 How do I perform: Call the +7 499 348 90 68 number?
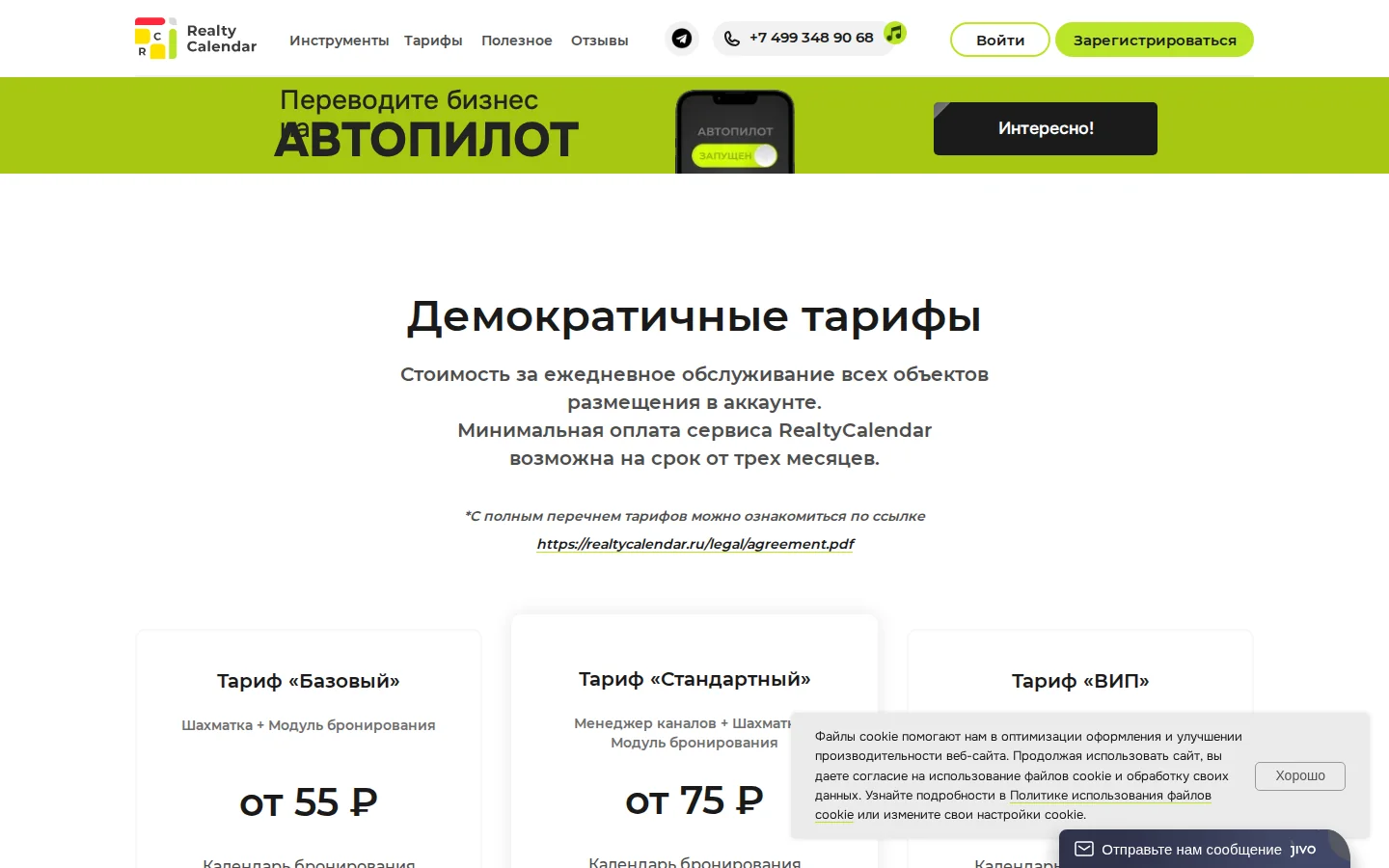[811, 38]
